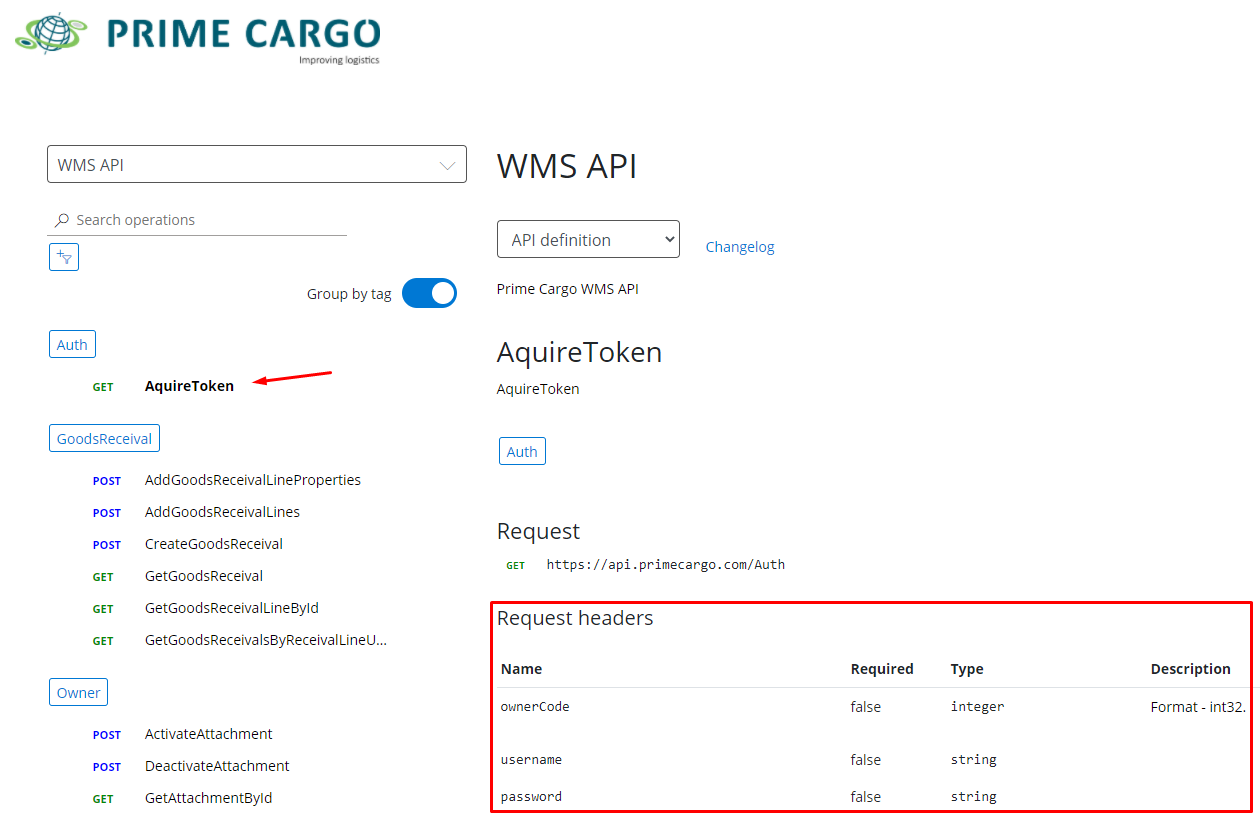Click the Owner tag in sidebar
The width and height of the screenshot is (1260, 817).
tap(78, 692)
